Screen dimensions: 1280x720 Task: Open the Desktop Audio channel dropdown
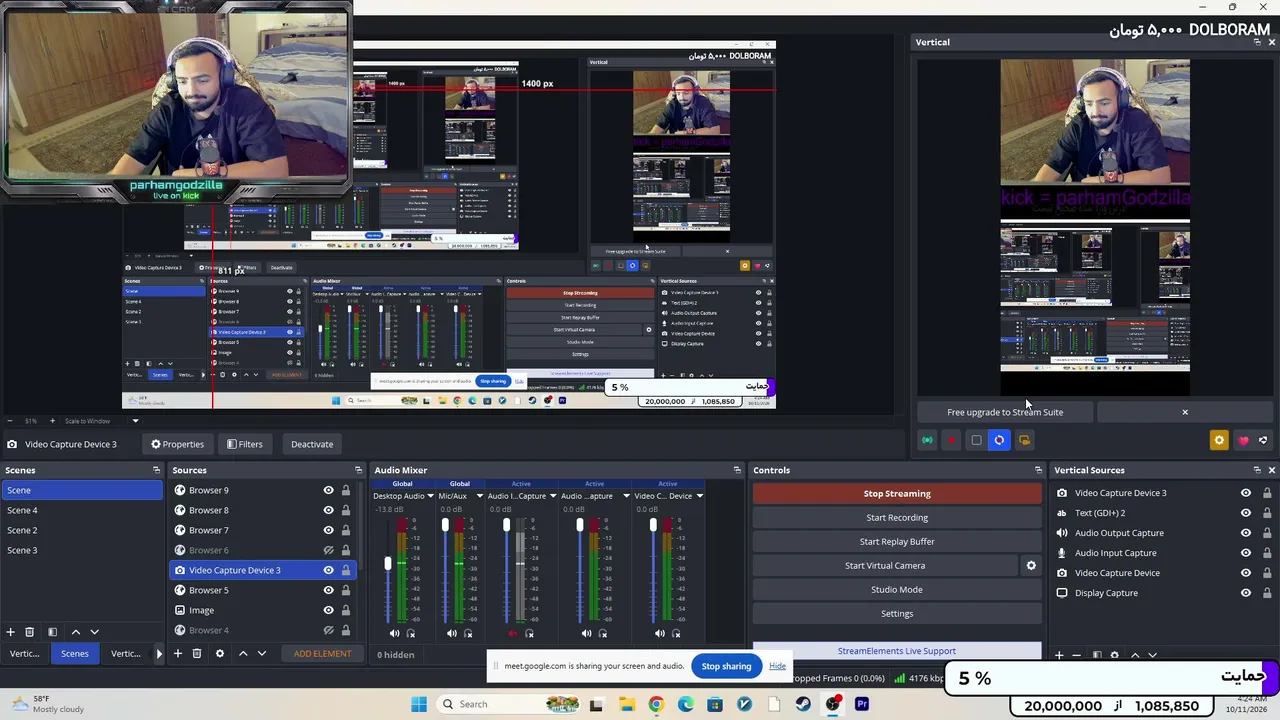pyautogui.click(x=431, y=496)
